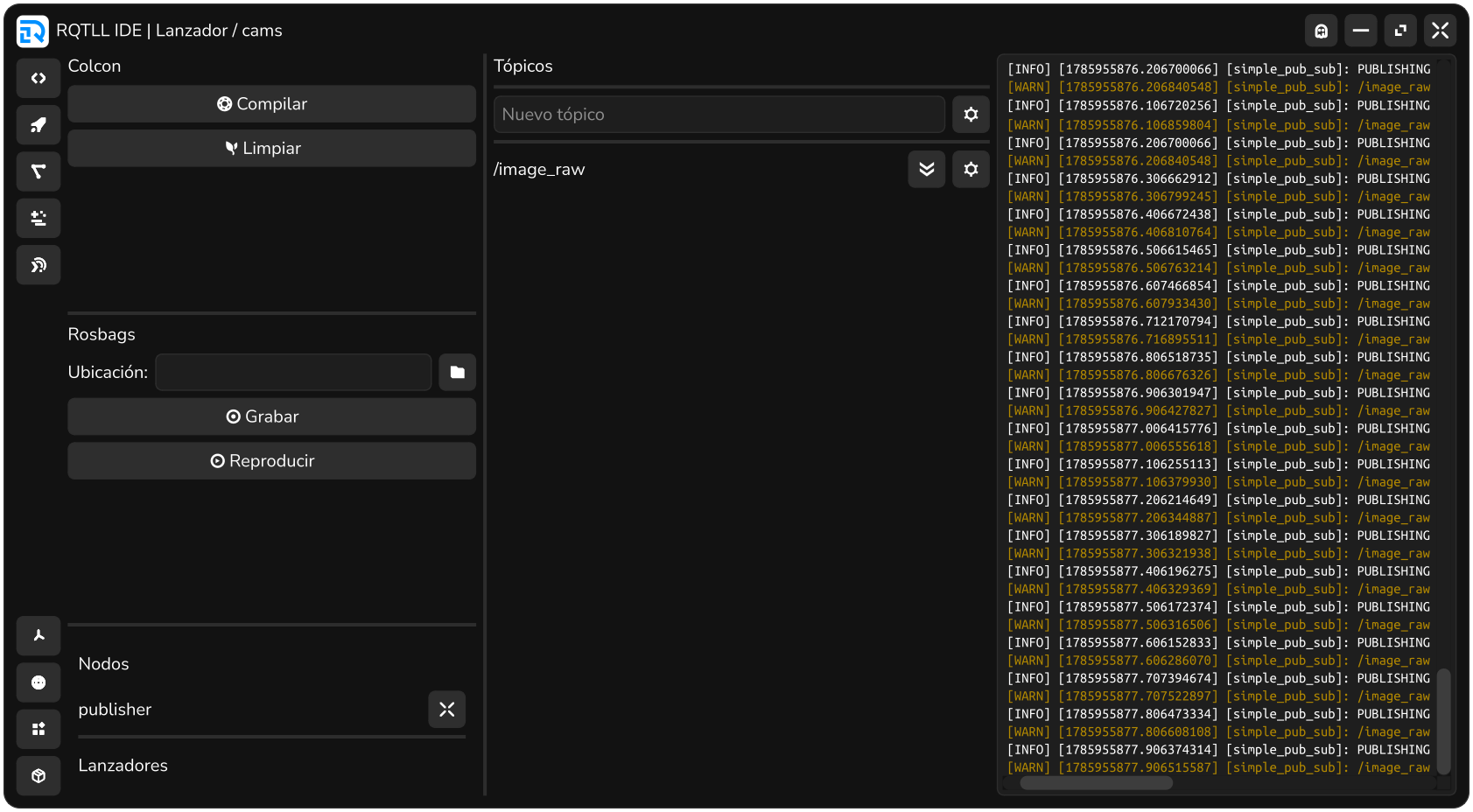Open the widgets grid sidebar icon
This screenshot has width=1473, height=812.
point(39,729)
